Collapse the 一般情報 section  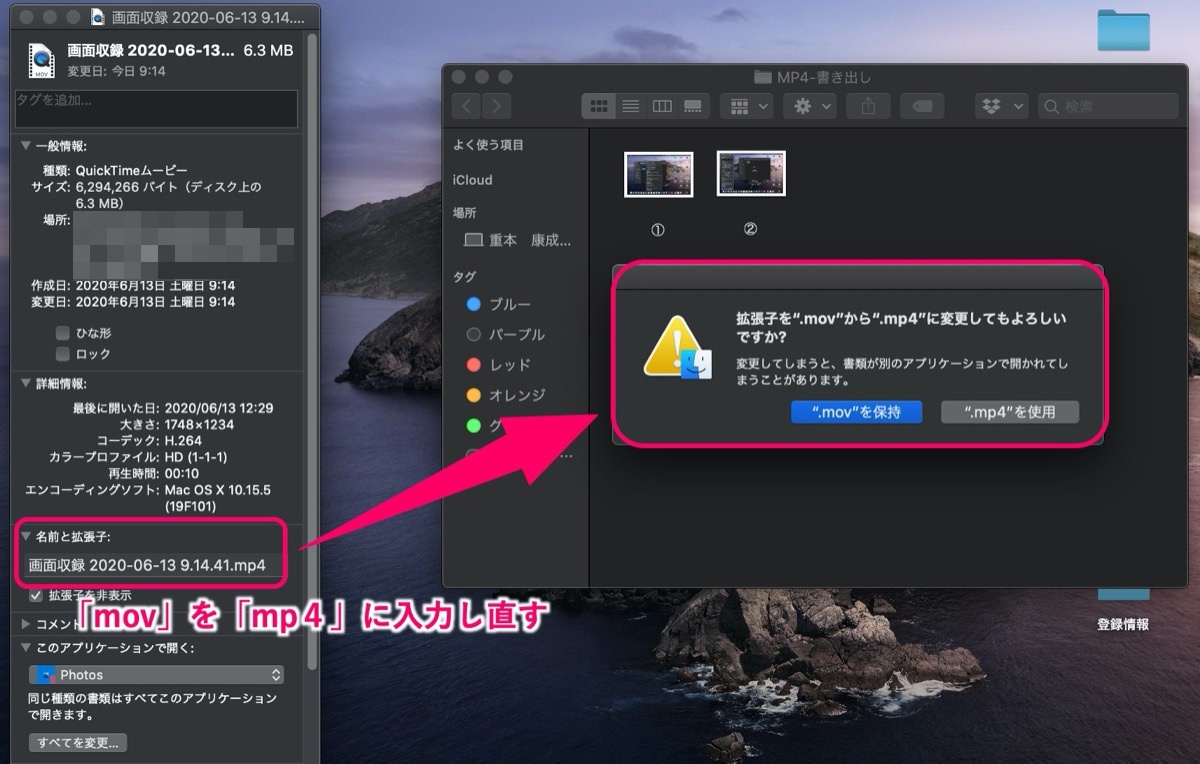[26, 145]
